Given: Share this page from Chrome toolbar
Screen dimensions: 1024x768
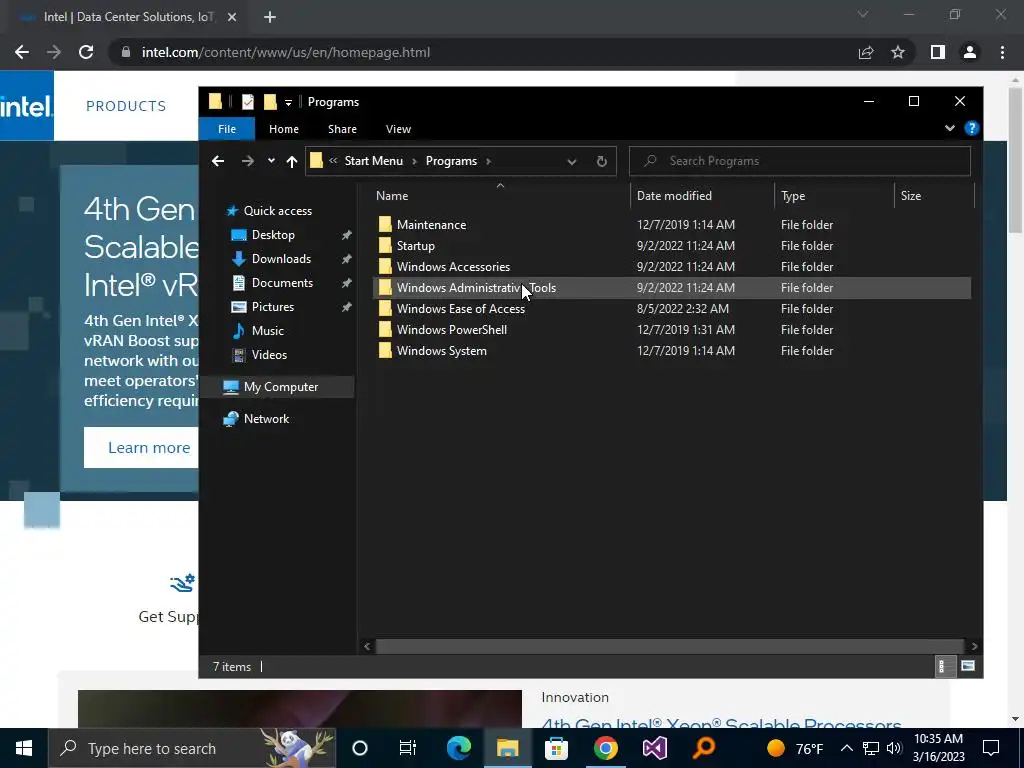Looking at the screenshot, I should (x=866, y=52).
